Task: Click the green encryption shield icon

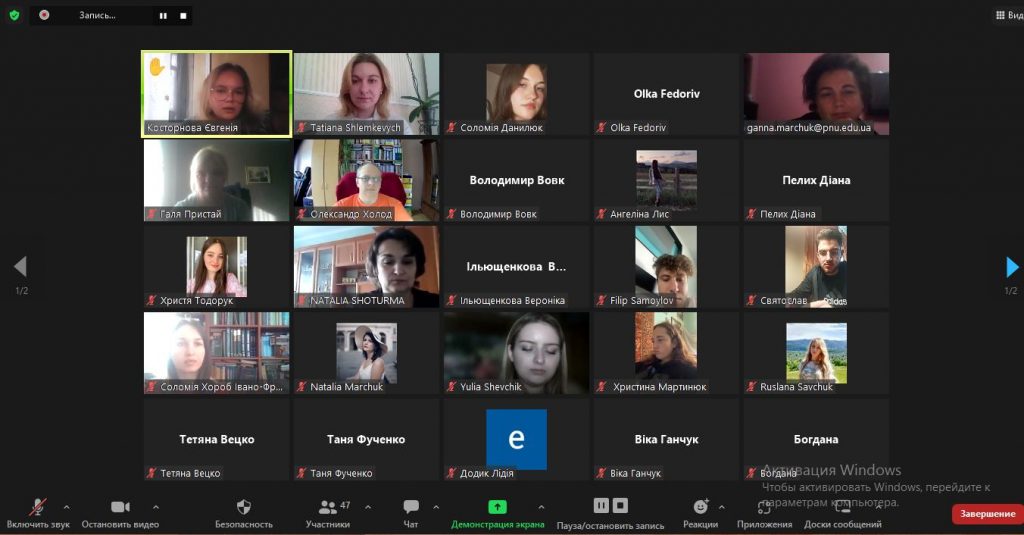Action: tap(14, 15)
